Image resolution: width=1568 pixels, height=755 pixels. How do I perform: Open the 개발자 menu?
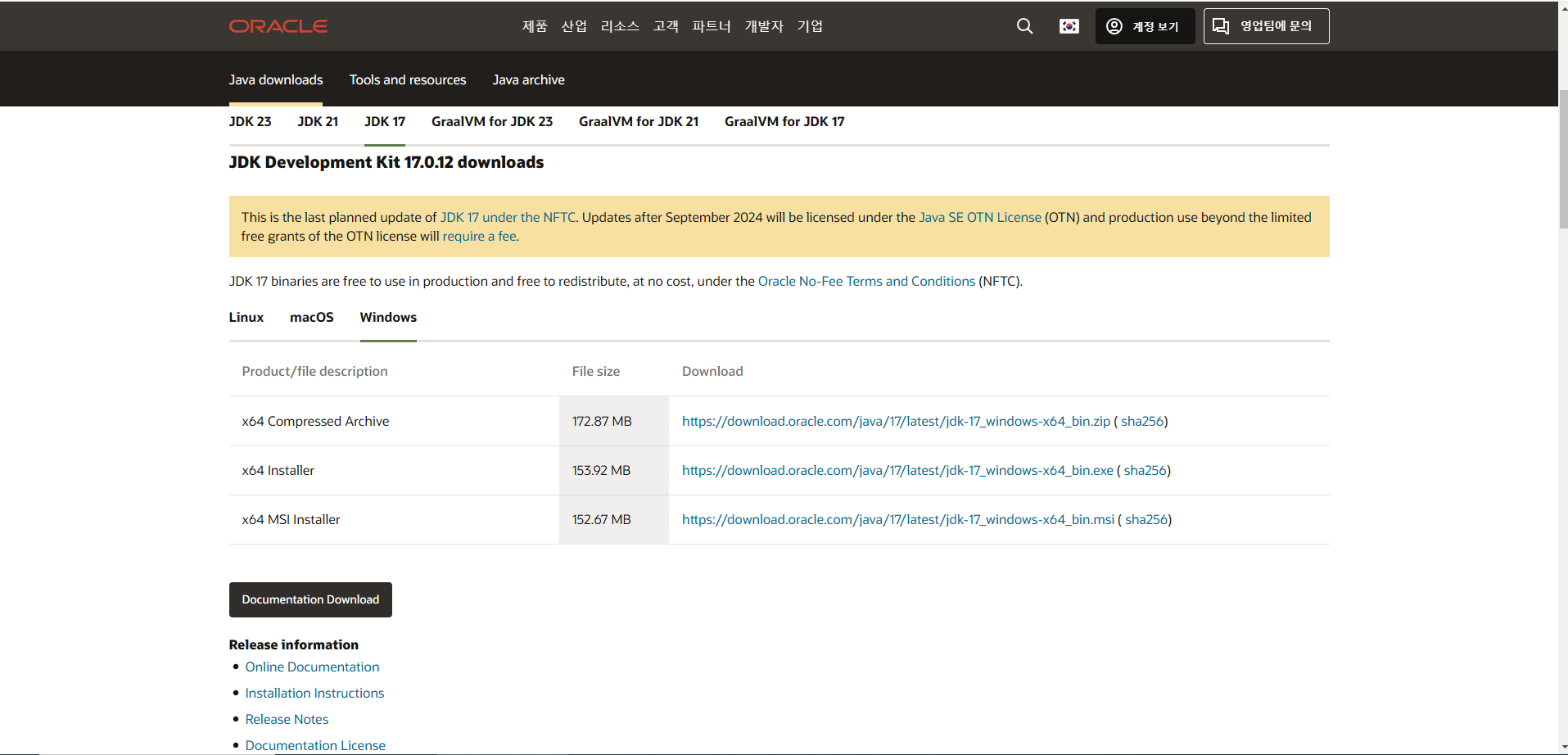[764, 26]
